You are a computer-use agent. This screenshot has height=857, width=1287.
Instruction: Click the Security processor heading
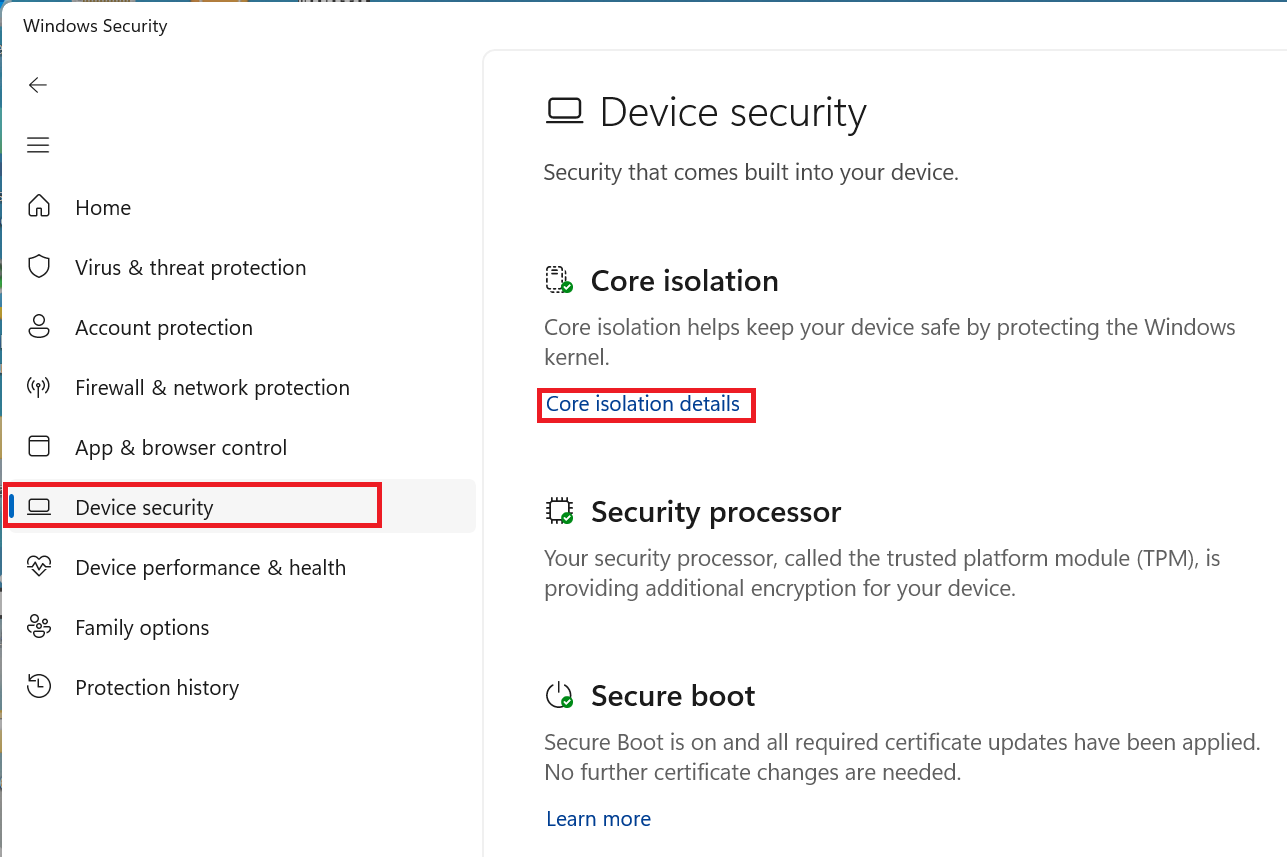[716, 512]
